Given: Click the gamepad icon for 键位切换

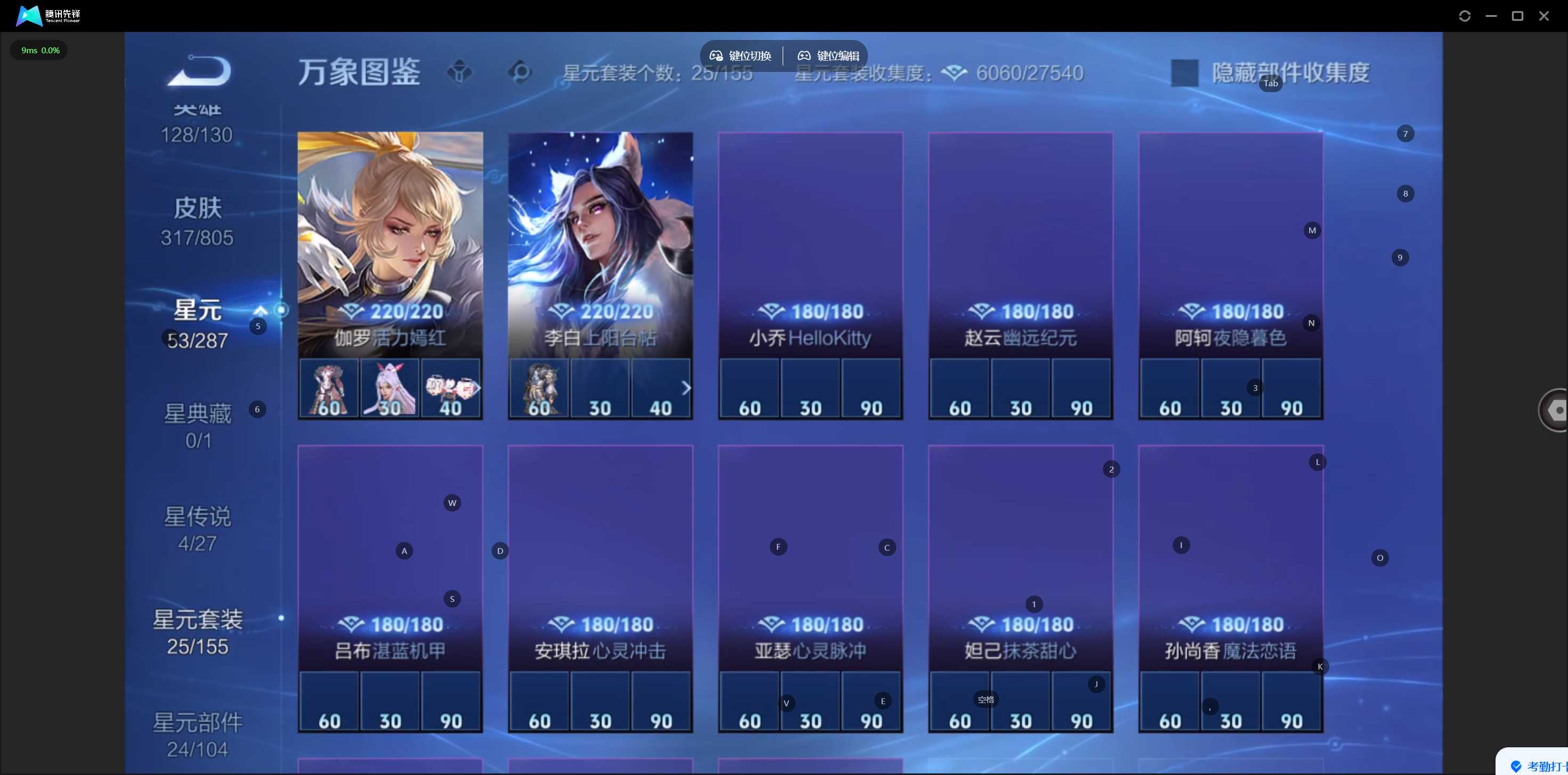Looking at the screenshot, I should [x=716, y=56].
